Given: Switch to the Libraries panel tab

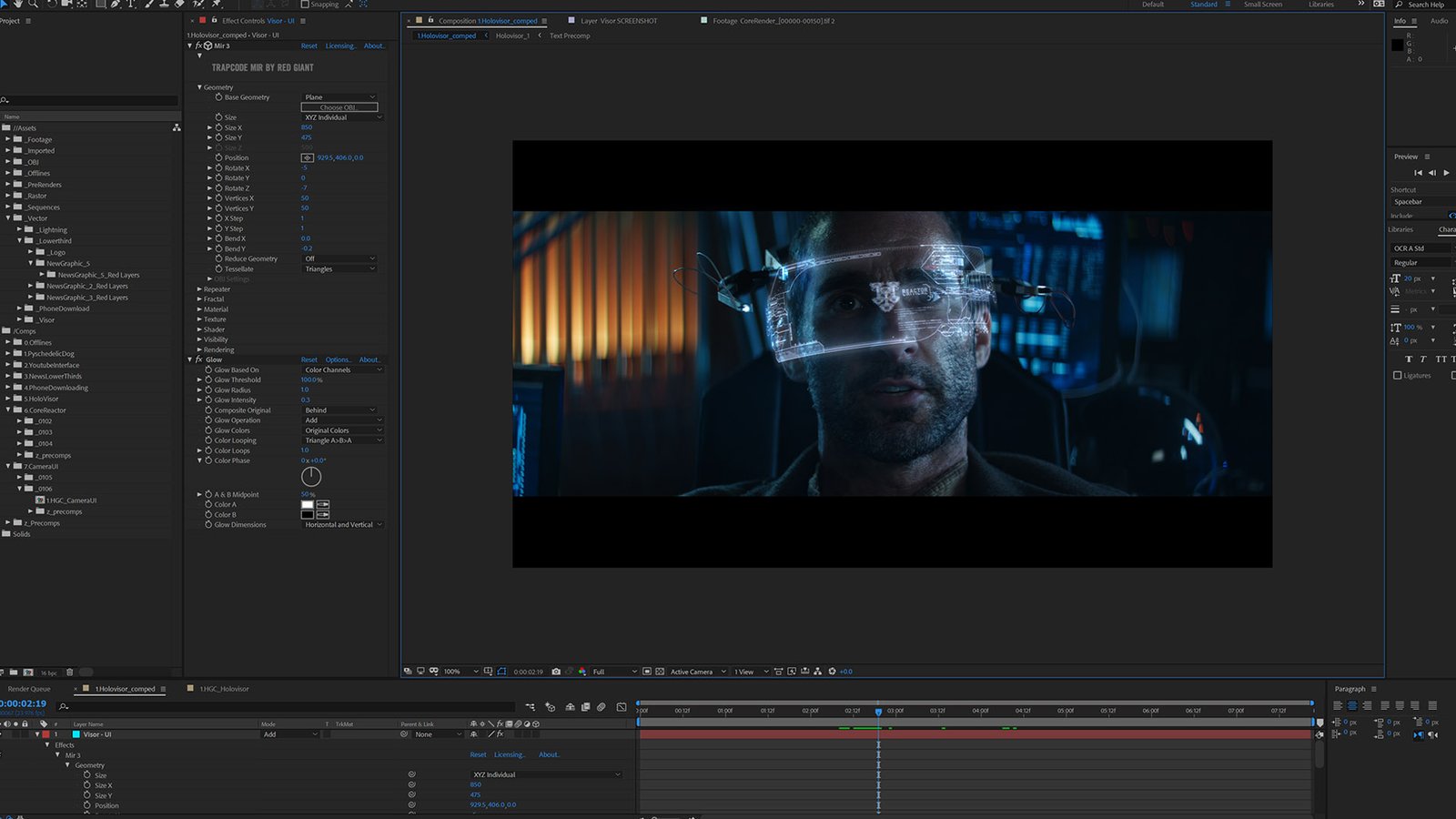Looking at the screenshot, I should click(x=1400, y=229).
